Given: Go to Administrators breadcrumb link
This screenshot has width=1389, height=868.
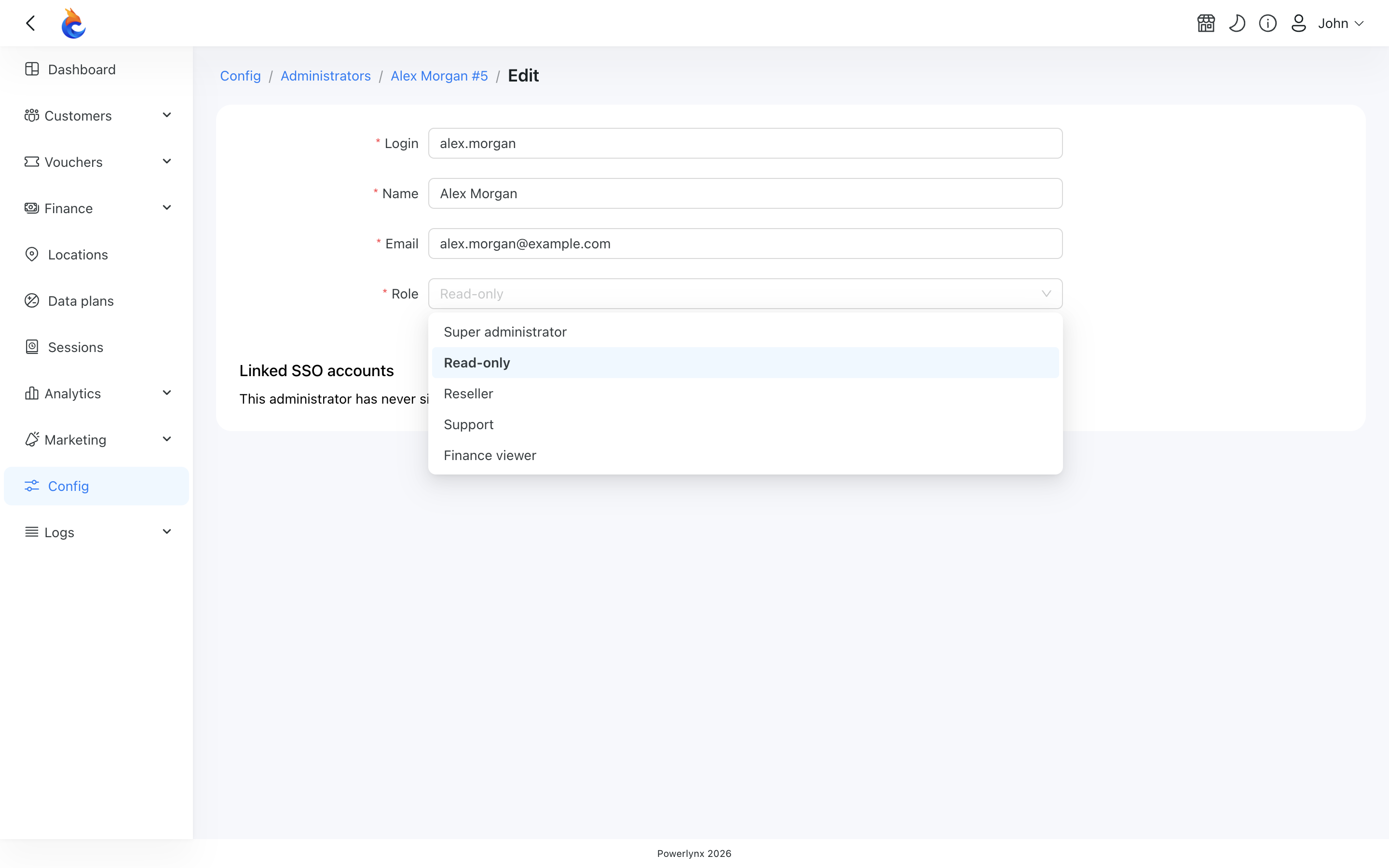Looking at the screenshot, I should (326, 76).
